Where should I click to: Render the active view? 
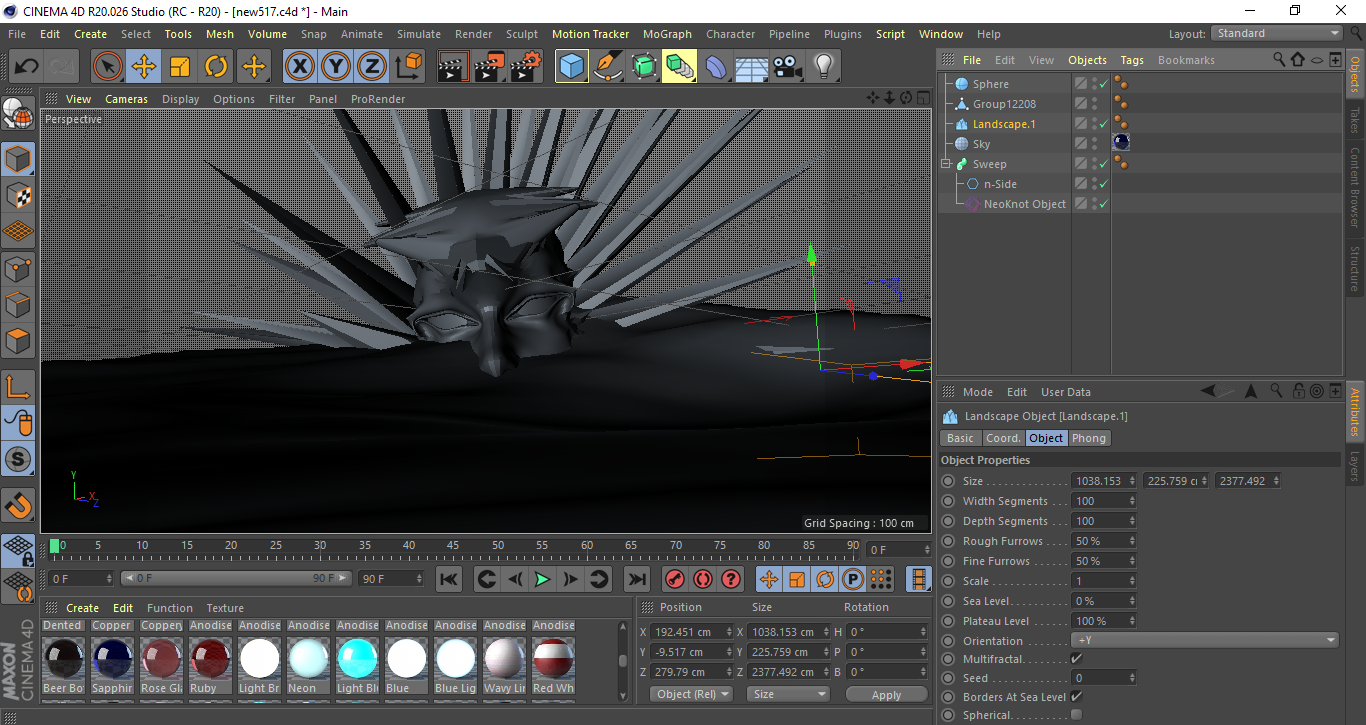[454, 67]
